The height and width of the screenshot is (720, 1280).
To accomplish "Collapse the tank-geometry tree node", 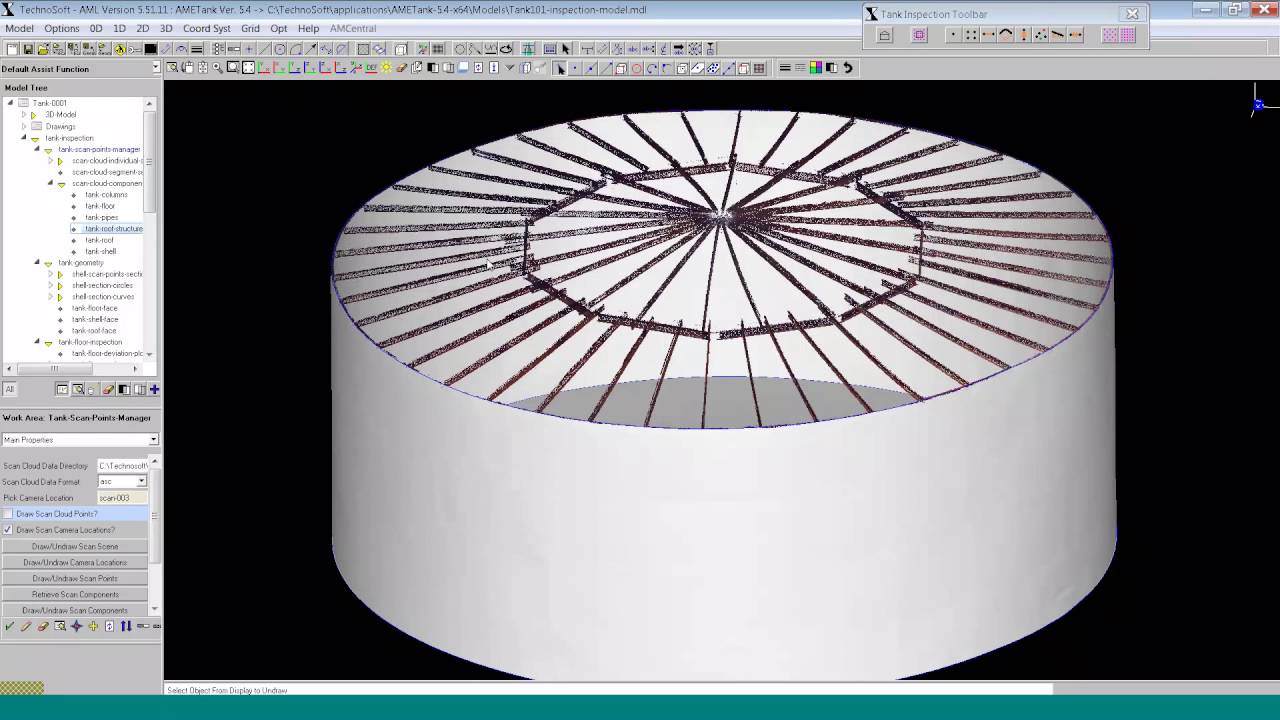I will point(37,263).
